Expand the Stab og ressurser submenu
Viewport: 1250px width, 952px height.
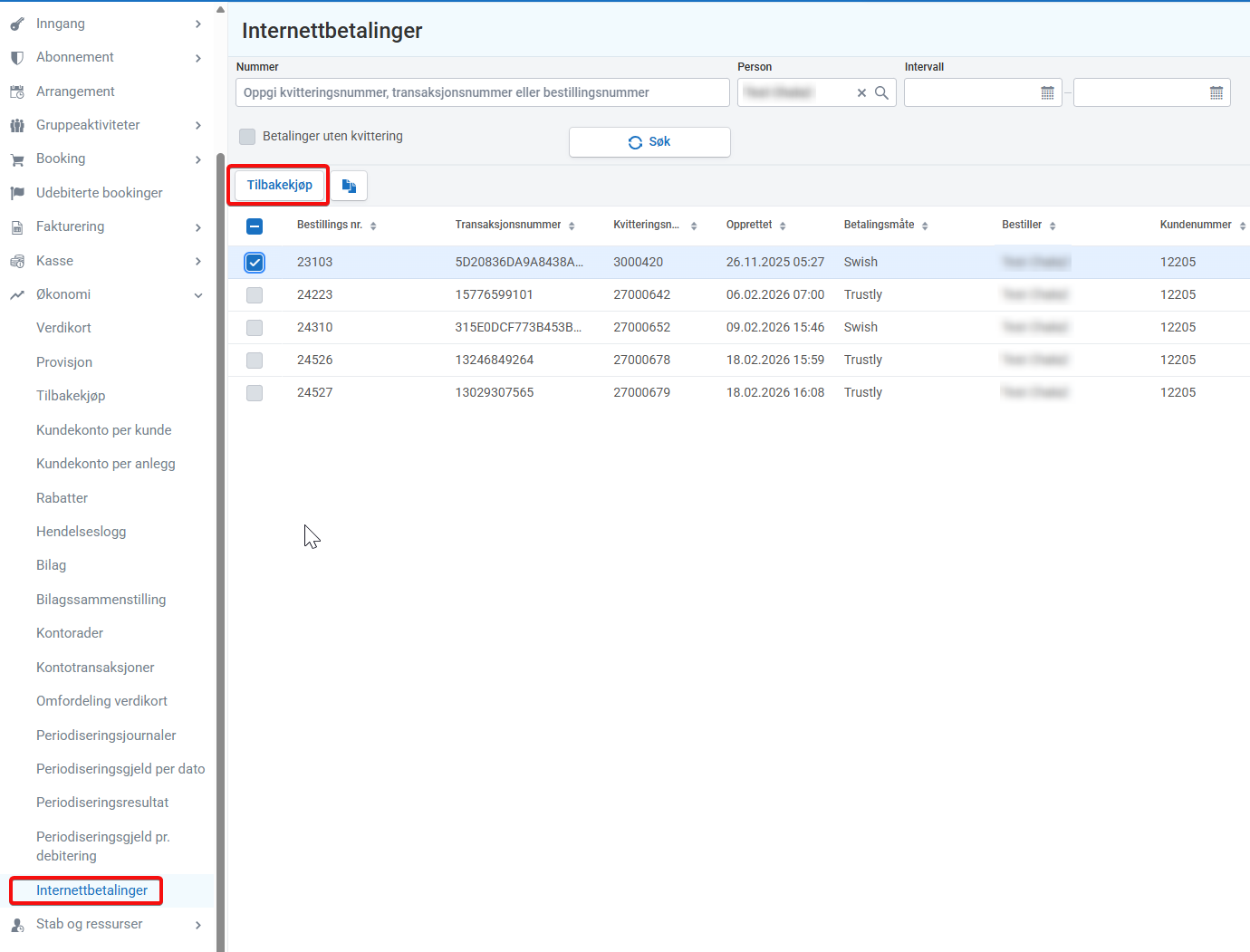[x=198, y=925]
